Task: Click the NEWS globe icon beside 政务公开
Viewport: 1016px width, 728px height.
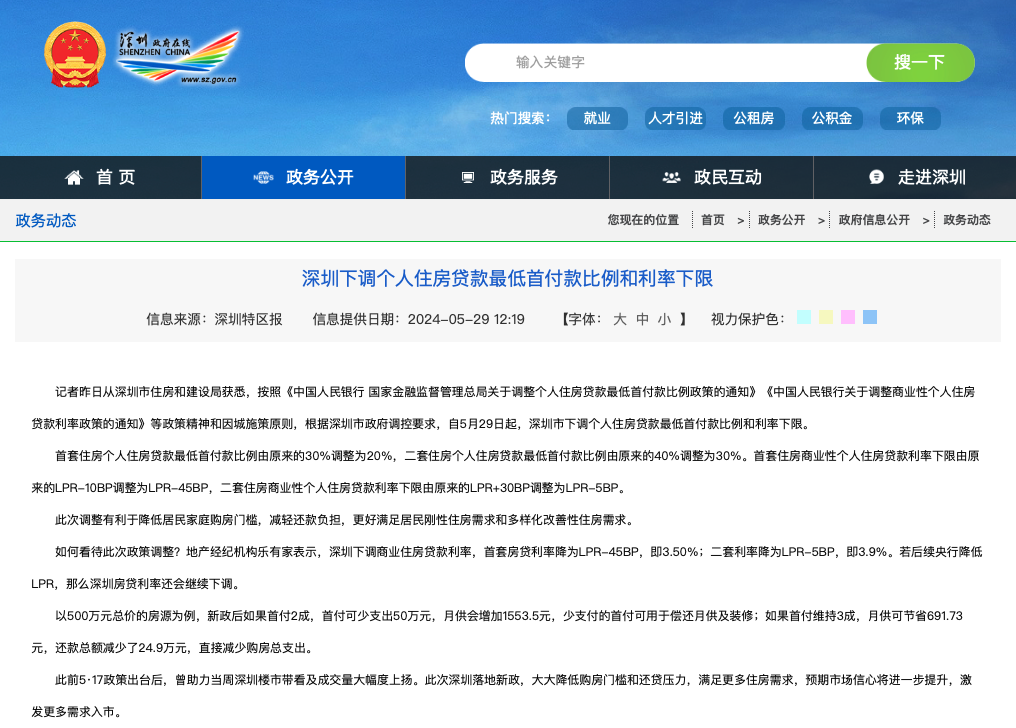Action: 263,177
